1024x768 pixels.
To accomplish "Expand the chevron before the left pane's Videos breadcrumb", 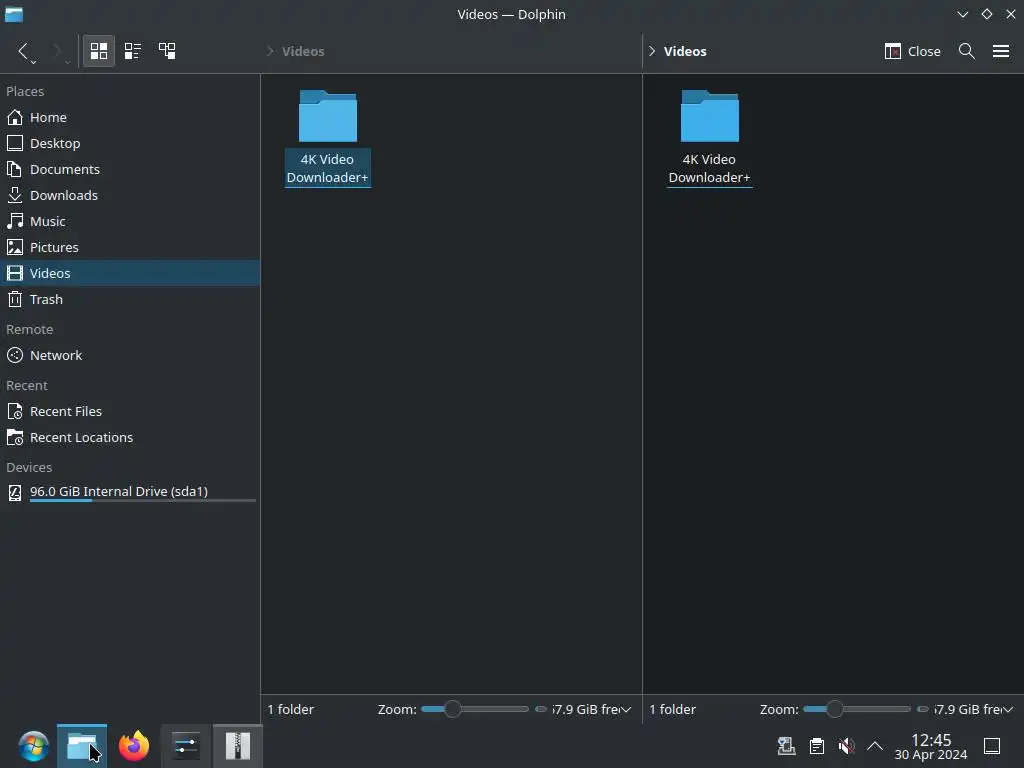I will tap(270, 51).
